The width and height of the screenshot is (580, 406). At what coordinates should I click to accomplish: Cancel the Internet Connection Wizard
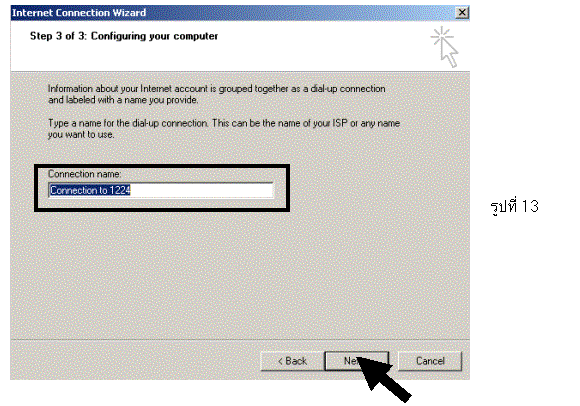point(430,361)
